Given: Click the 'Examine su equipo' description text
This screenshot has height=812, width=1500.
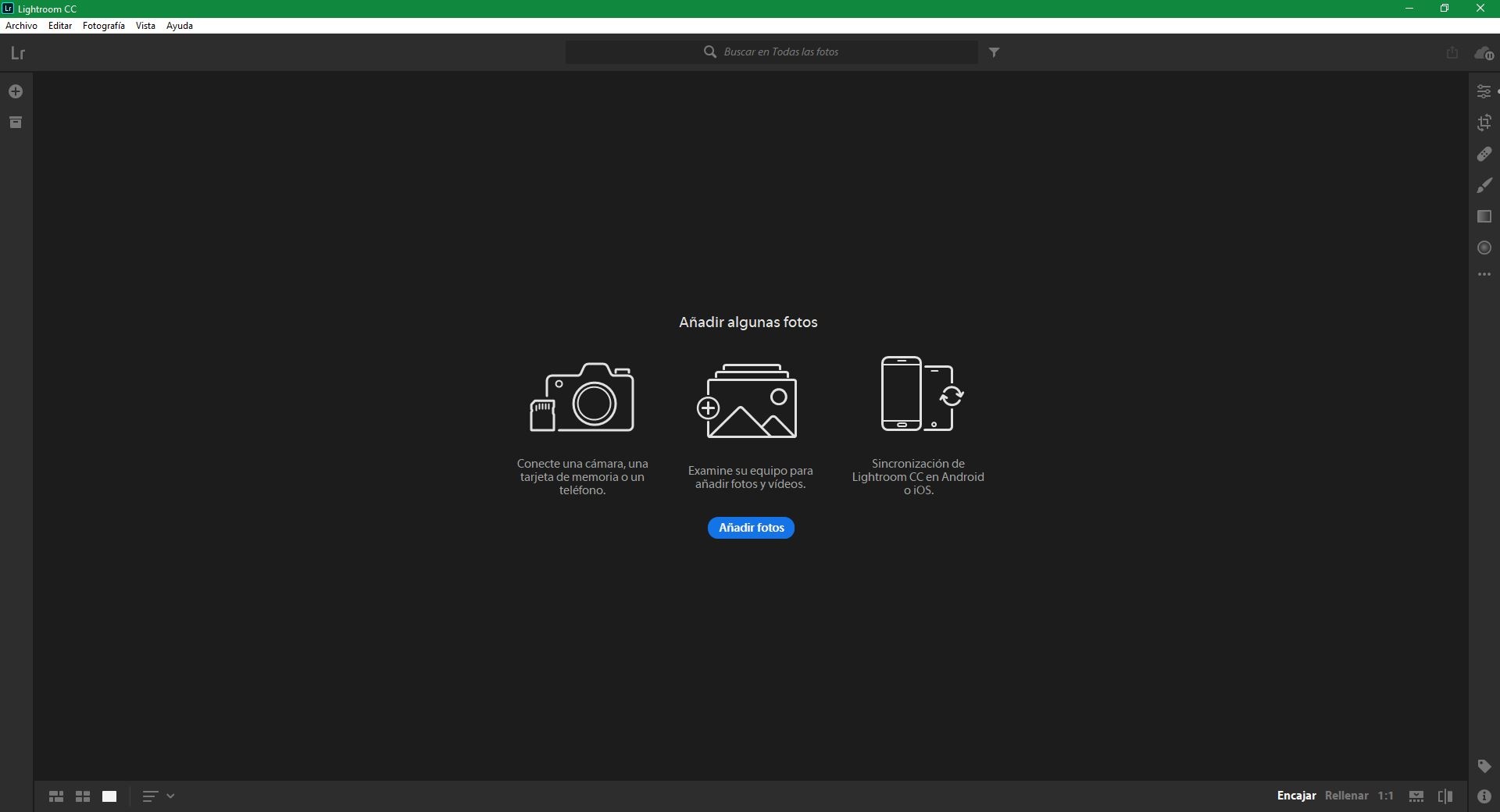Looking at the screenshot, I should [x=751, y=477].
